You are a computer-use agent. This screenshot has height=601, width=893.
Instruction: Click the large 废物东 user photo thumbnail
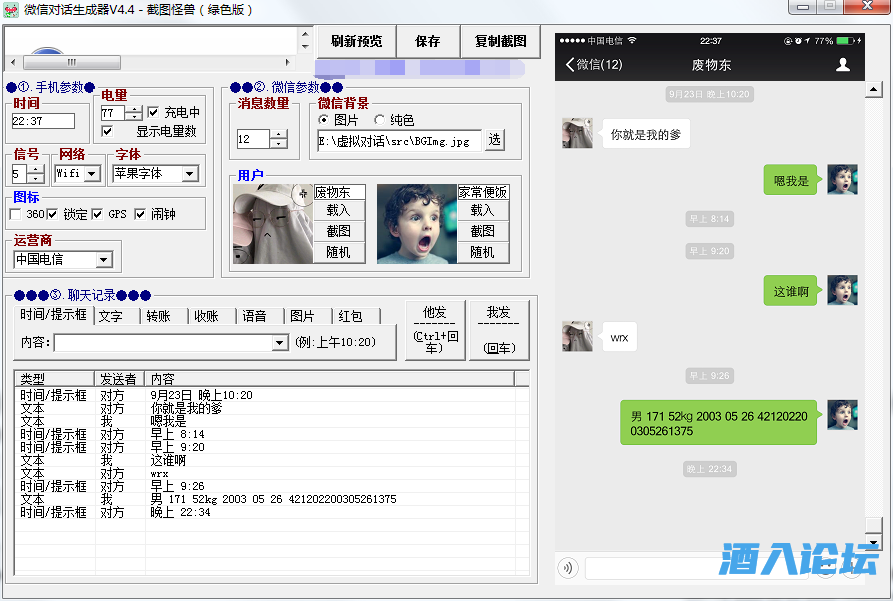[x=272, y=223]
